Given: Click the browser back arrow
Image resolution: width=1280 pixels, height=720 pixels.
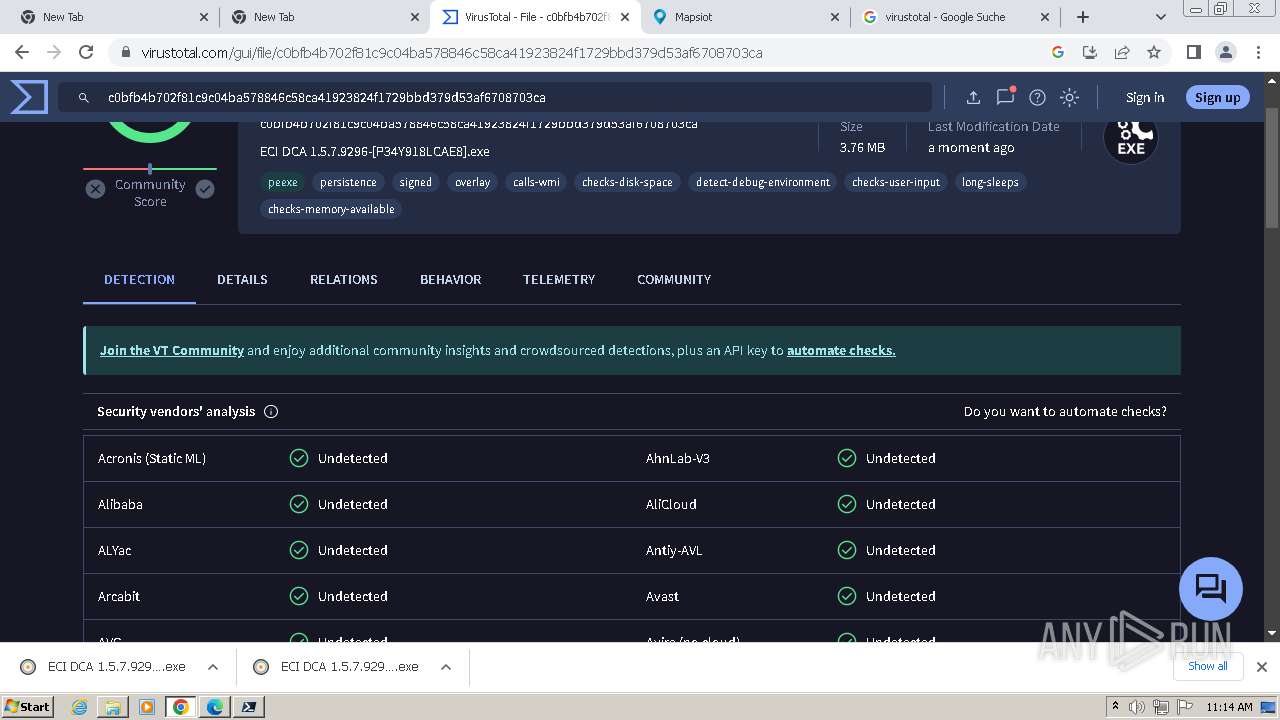Looking at the screenshot, I should point(22,52).
